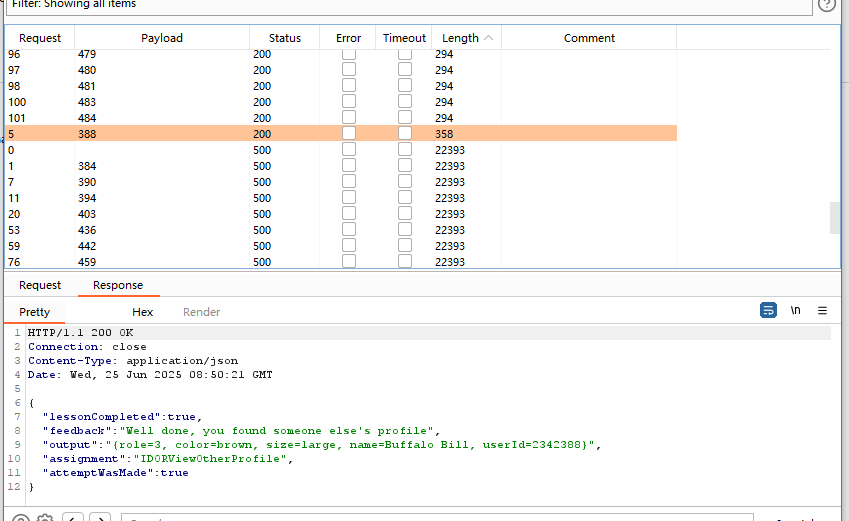This screenshot has height=521, width=849.
Task: Sort results by the Length column header
Action: pos(466,38)
